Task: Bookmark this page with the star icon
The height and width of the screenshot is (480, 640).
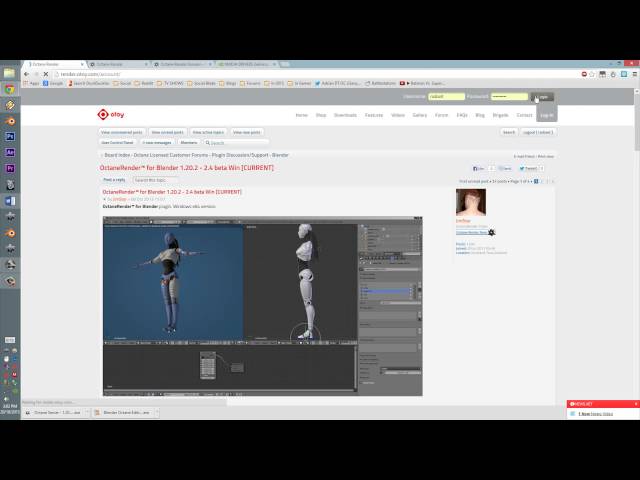Action: pyautogui.click(x=592, y=74)
